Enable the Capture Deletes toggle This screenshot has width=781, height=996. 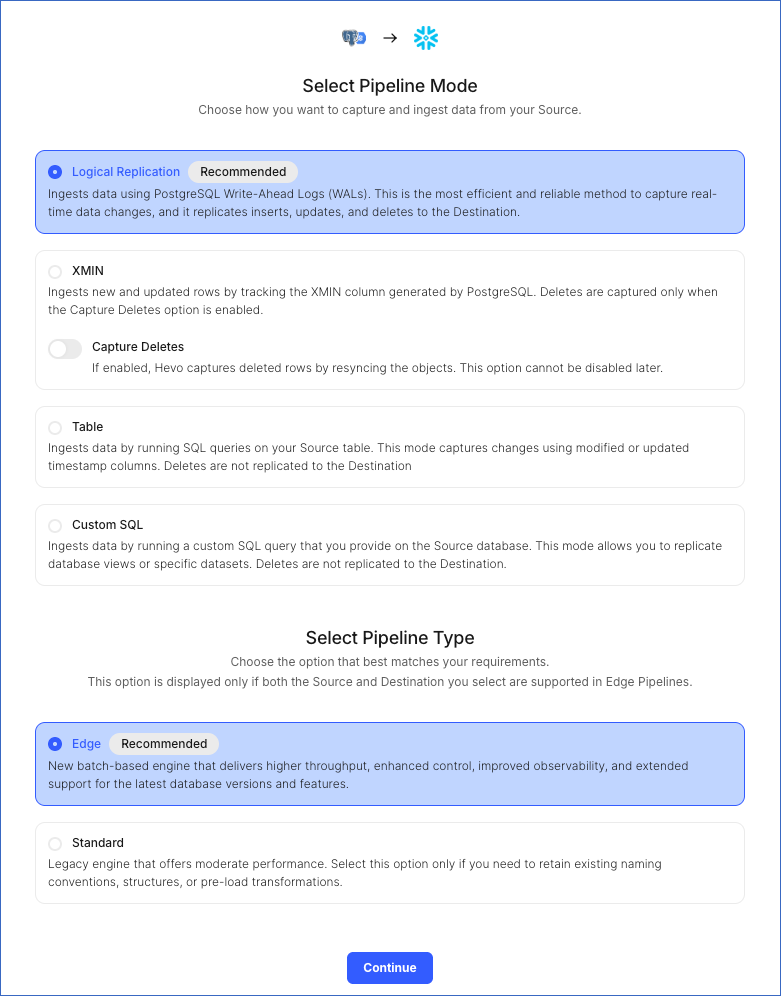coord(64,348)
